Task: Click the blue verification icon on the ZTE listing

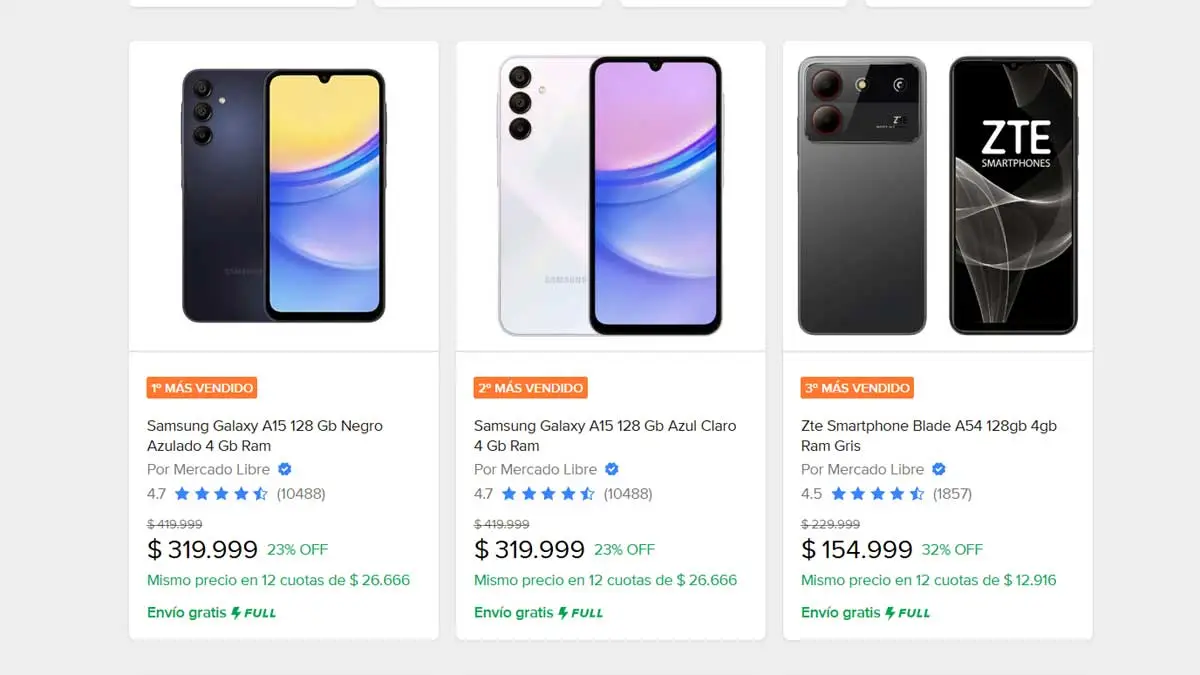Action: [937, 469]
